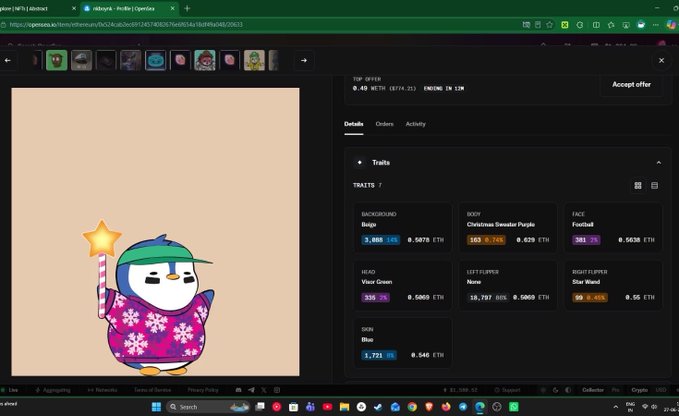
Task: Open a new browser tab
Action: (x=187, y=8)
